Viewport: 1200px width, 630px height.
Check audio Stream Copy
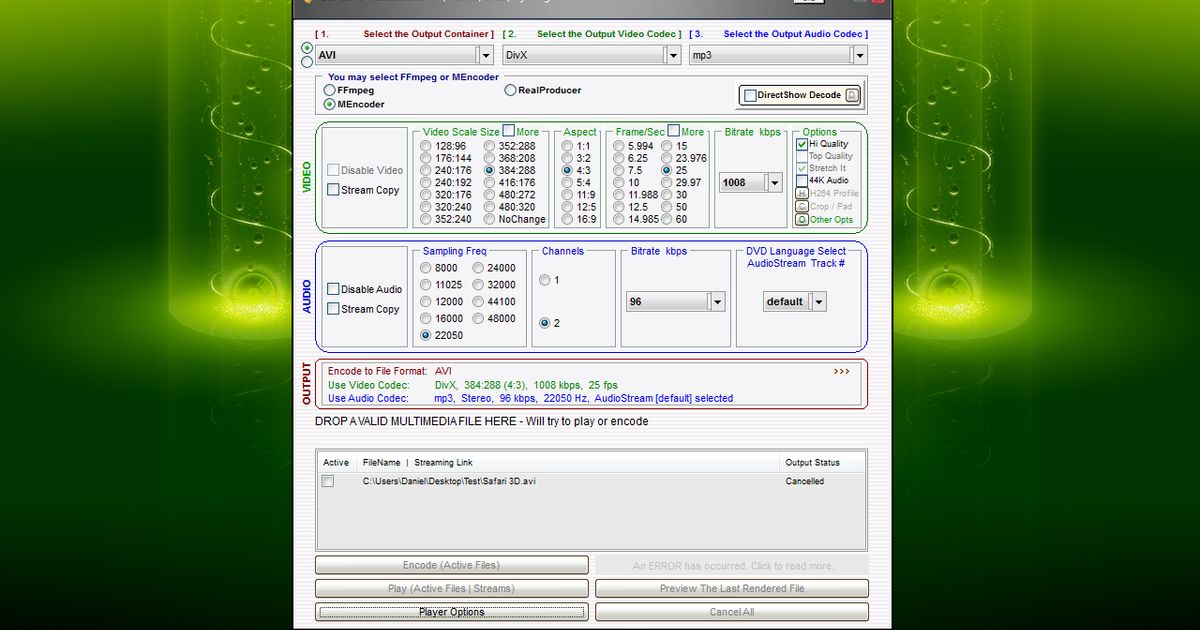point(334,309)
